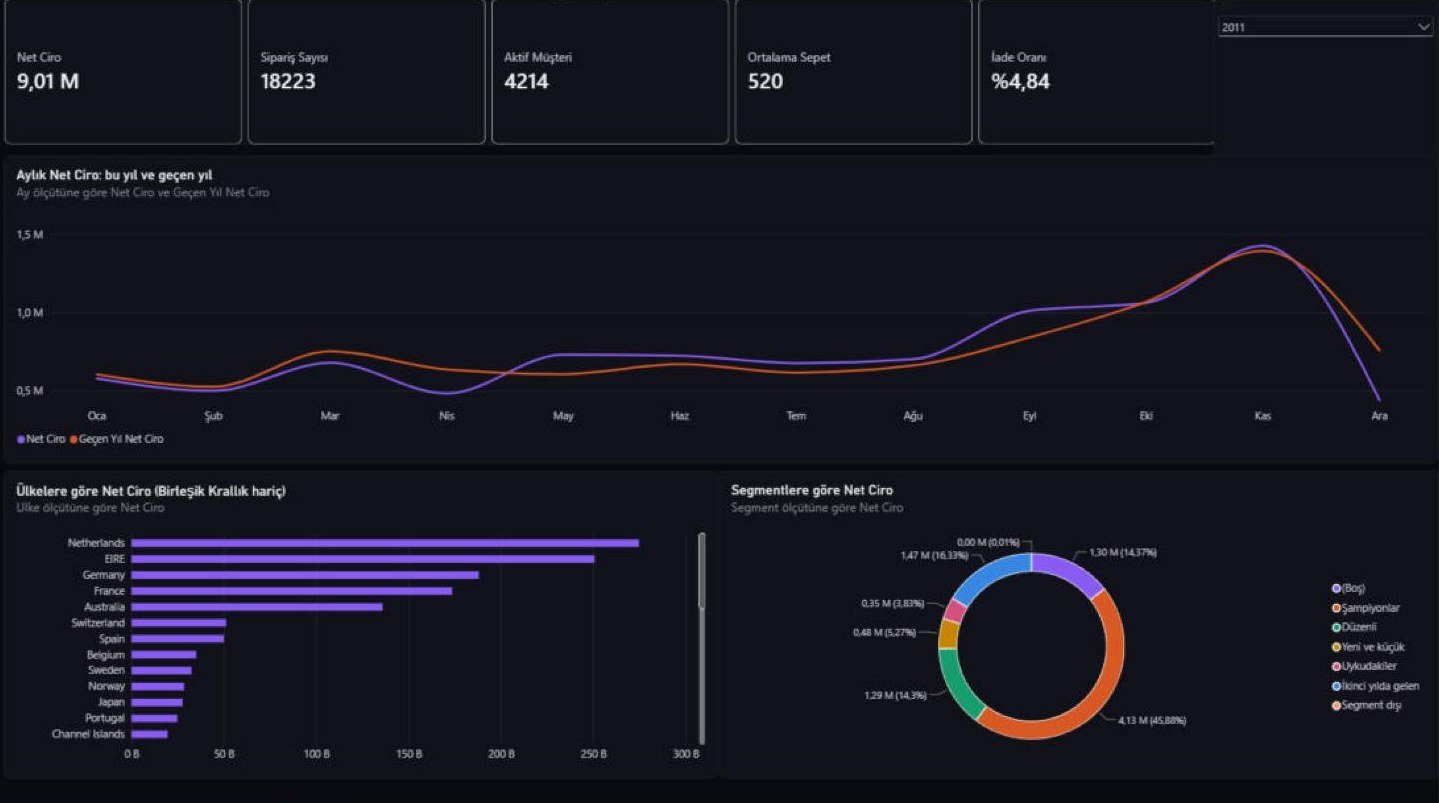Click the country chart vertical scrollbar
Screen dimensions: 1439x803
[x=702, y=638]
